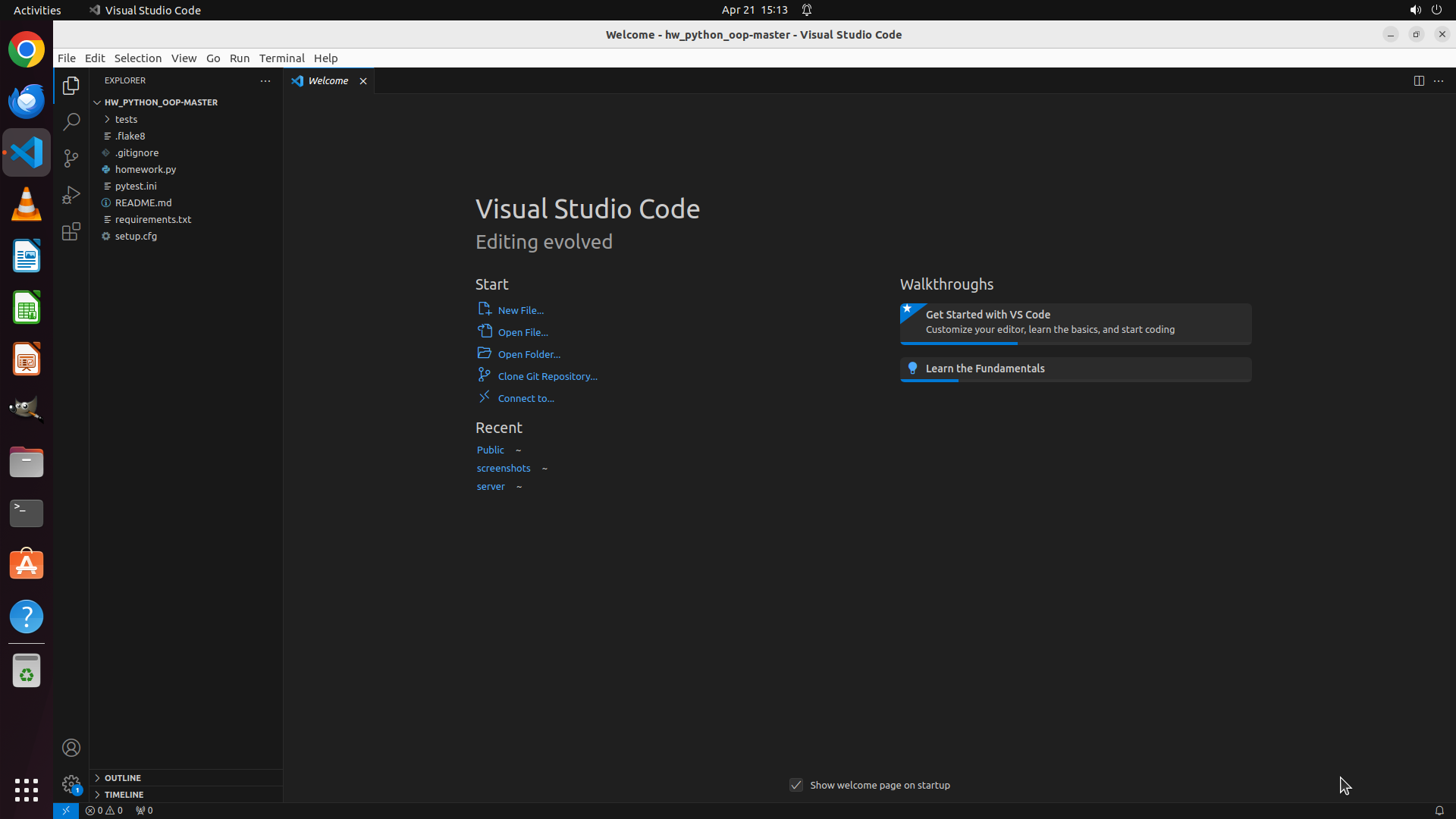
Task: Open the Selection menu
Action: point(137,58)
